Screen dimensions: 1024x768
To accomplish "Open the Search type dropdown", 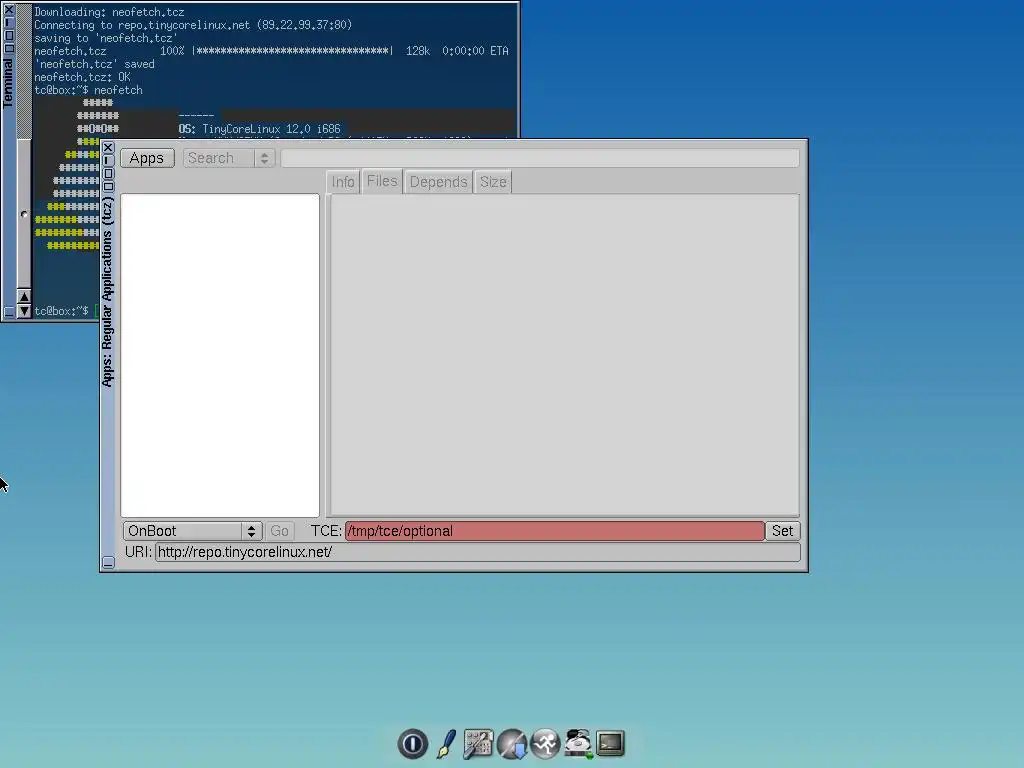I will [x=229, y=158].
